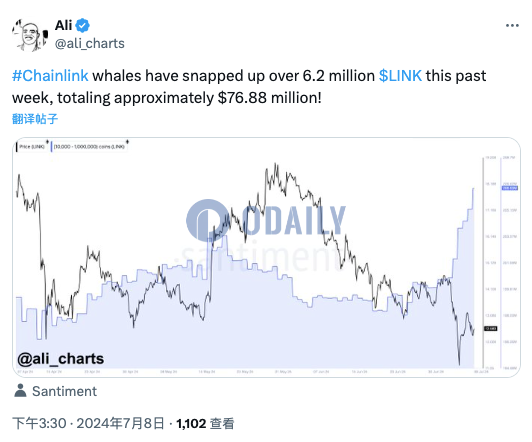Open Ali's profile avatar image
Image resolution: width=532 pixels, height=442 pixels.
(x=29, y=35)
